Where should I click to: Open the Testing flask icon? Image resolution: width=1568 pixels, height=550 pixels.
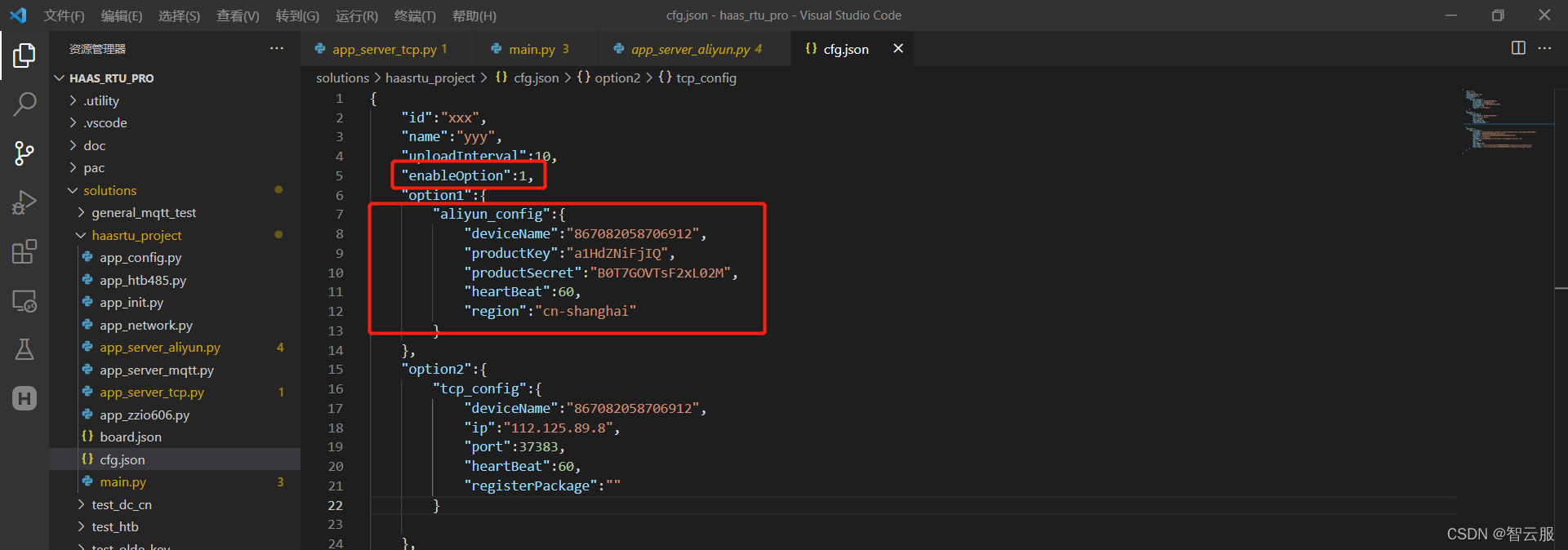[24, 349]
